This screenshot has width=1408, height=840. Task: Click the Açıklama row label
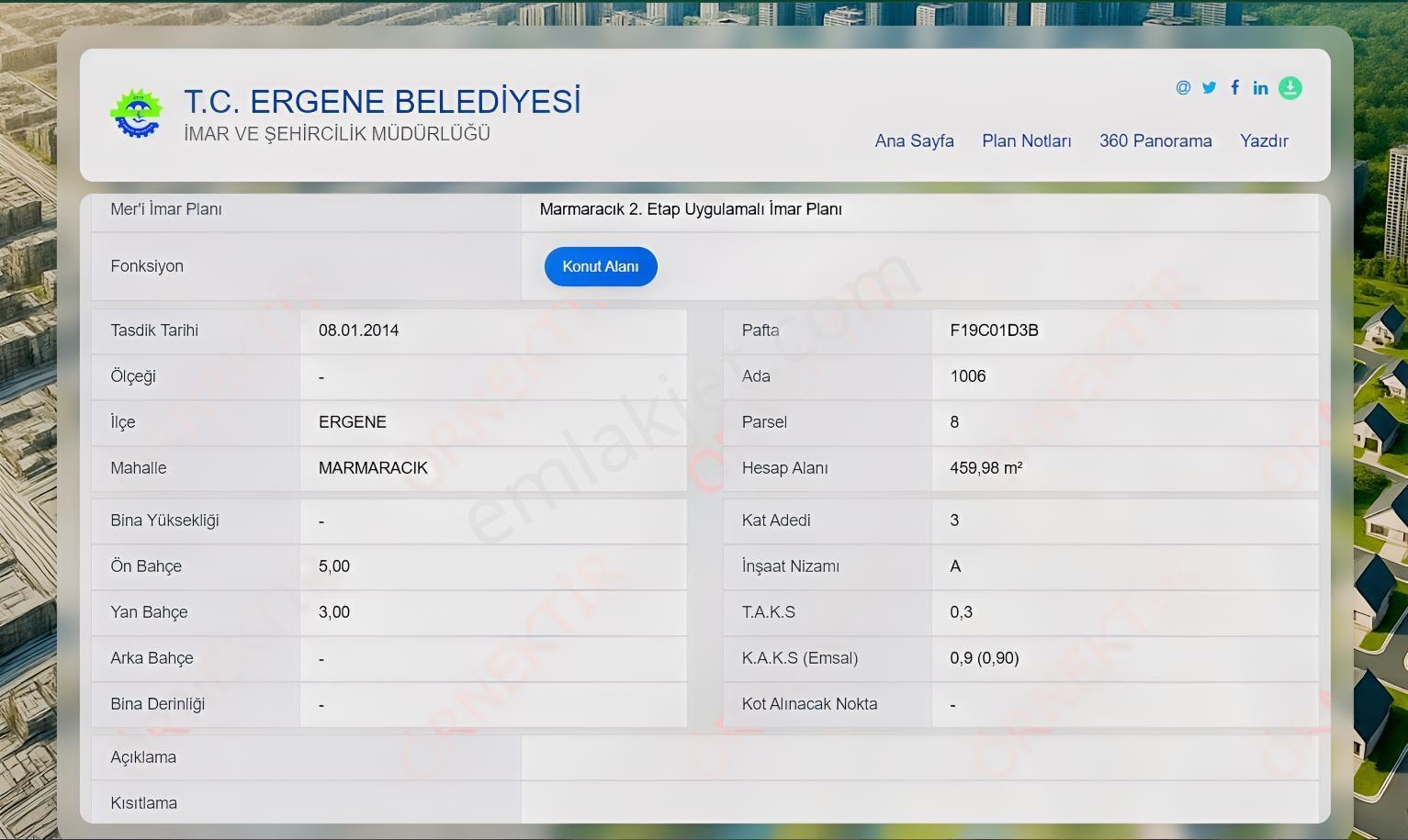point(143,757)
